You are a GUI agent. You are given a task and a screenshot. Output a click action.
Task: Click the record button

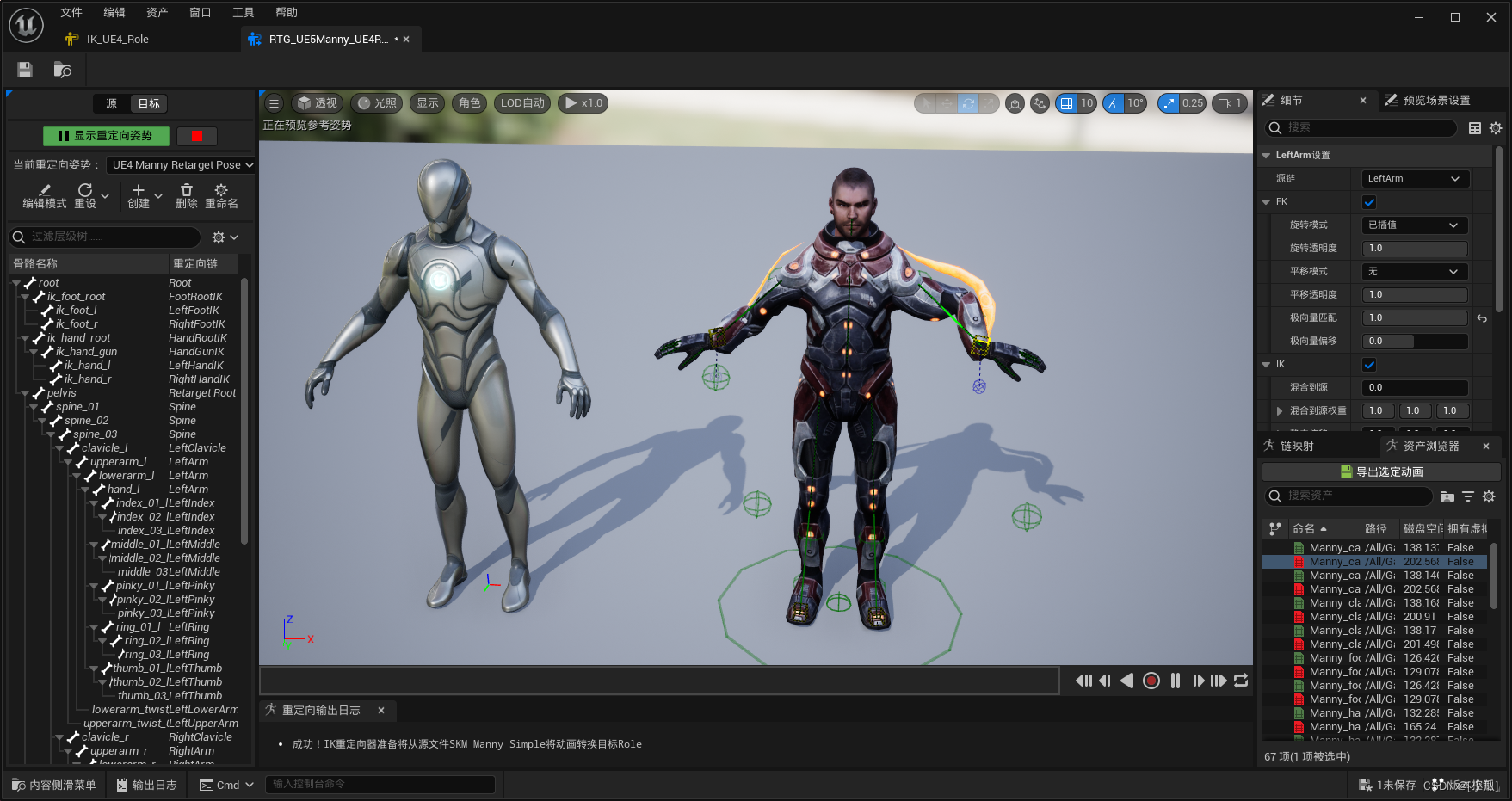[x=1151, y=681]
